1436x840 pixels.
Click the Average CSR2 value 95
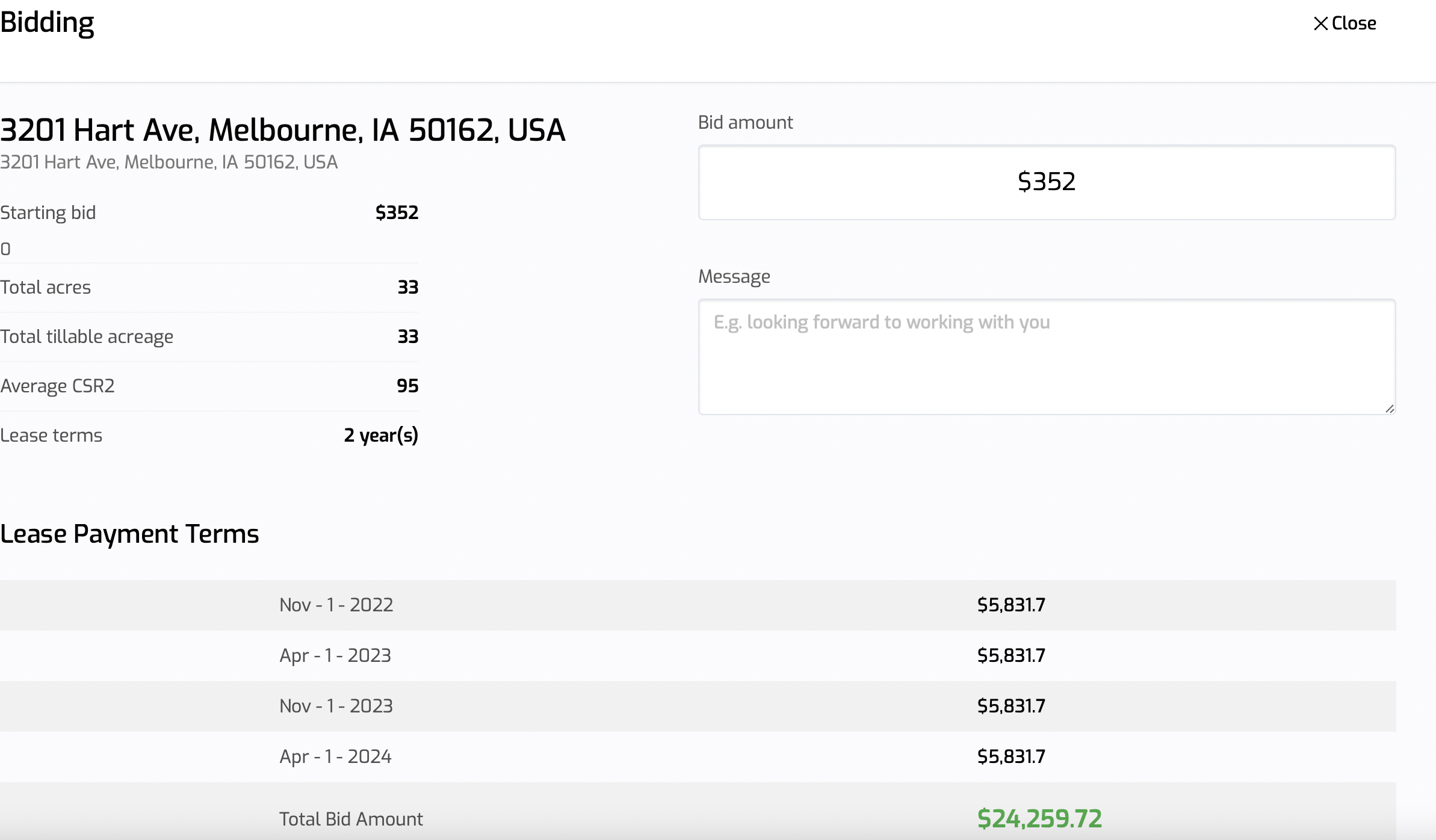(407, 386)
